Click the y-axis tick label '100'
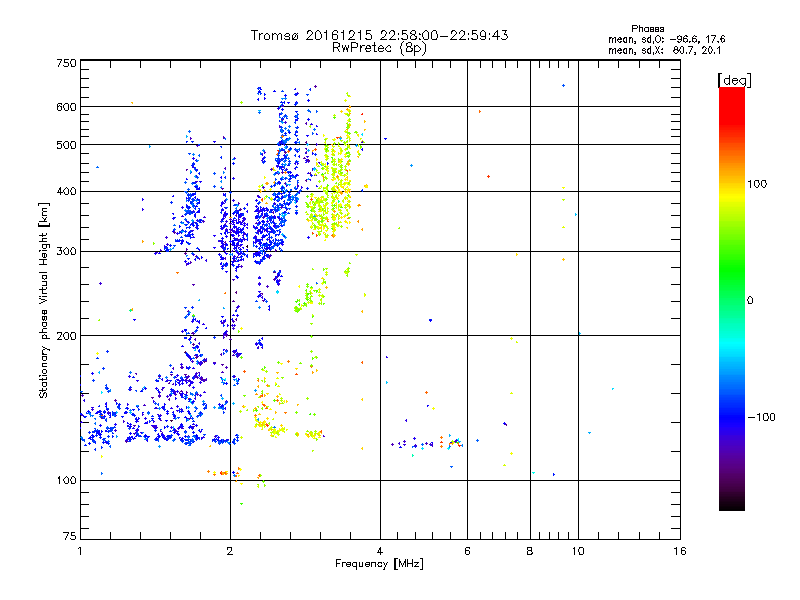The image size is (800, 600). click(x=66, y=480)
